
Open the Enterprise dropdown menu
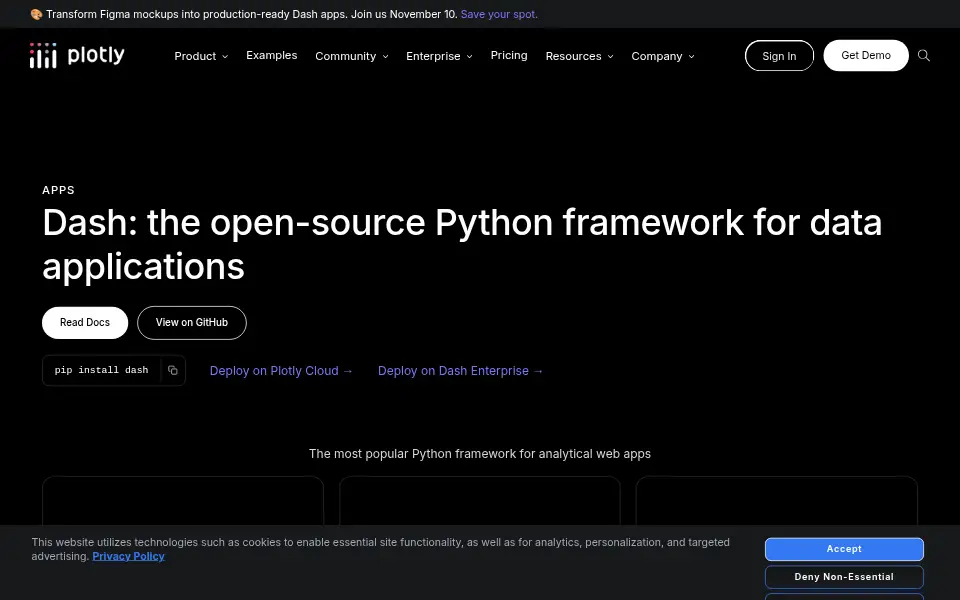pyautogui.click(x=439, y=56)
